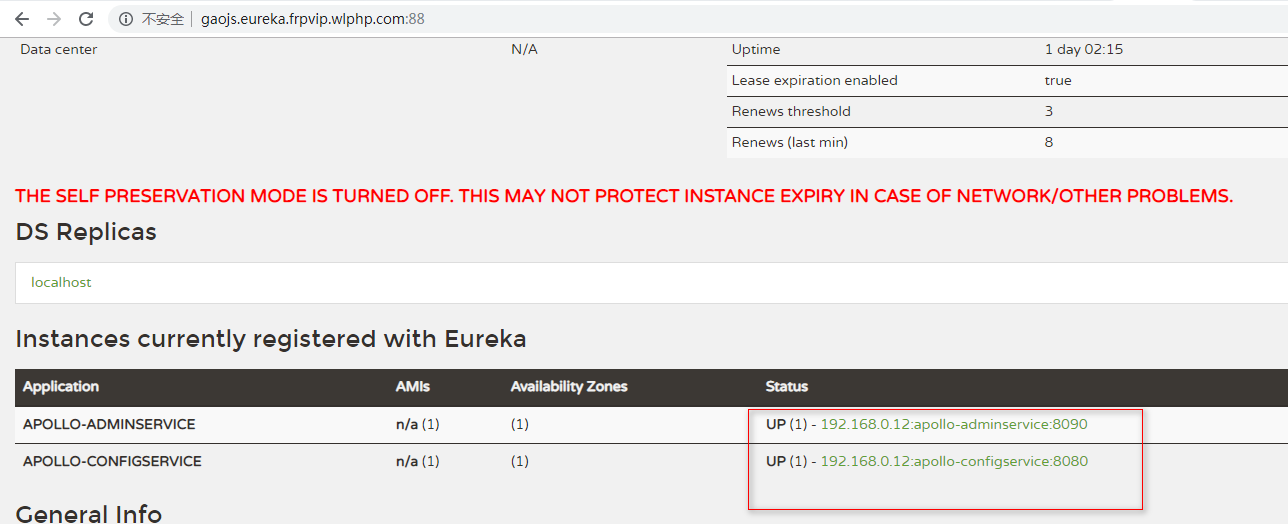Click the Renews threshold label
Screen dimensions: 1288x524
pyautogui.click(x=791, y=111)
